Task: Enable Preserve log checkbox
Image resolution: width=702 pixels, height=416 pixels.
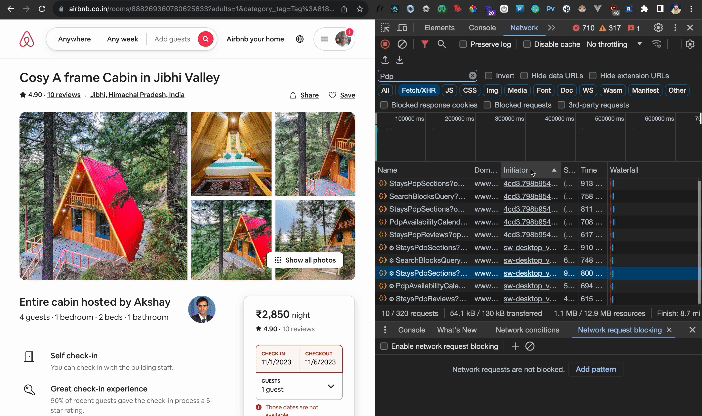Action: pos(463,44)
